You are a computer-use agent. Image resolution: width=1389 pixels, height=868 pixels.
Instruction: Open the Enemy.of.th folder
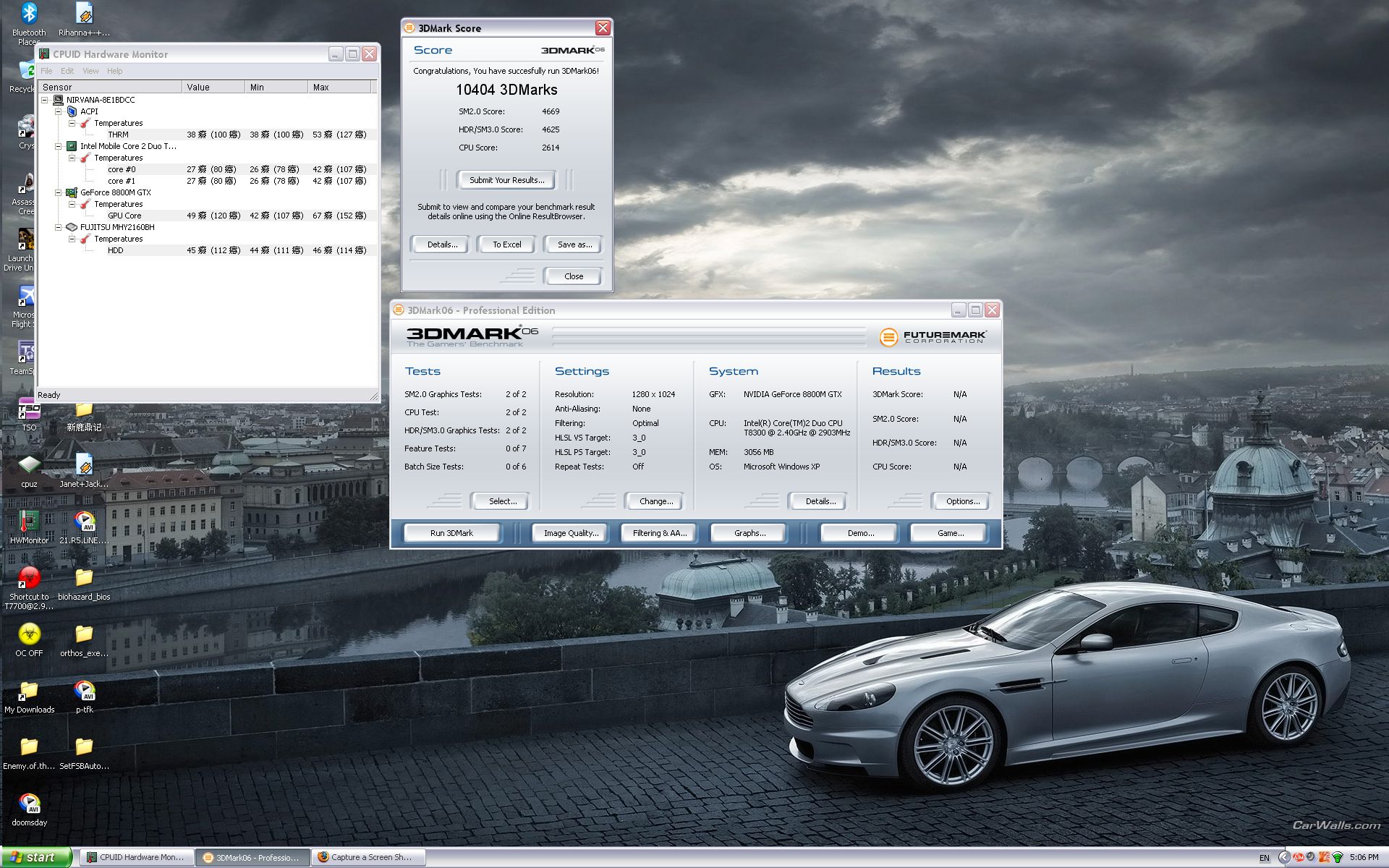point(29,753)
